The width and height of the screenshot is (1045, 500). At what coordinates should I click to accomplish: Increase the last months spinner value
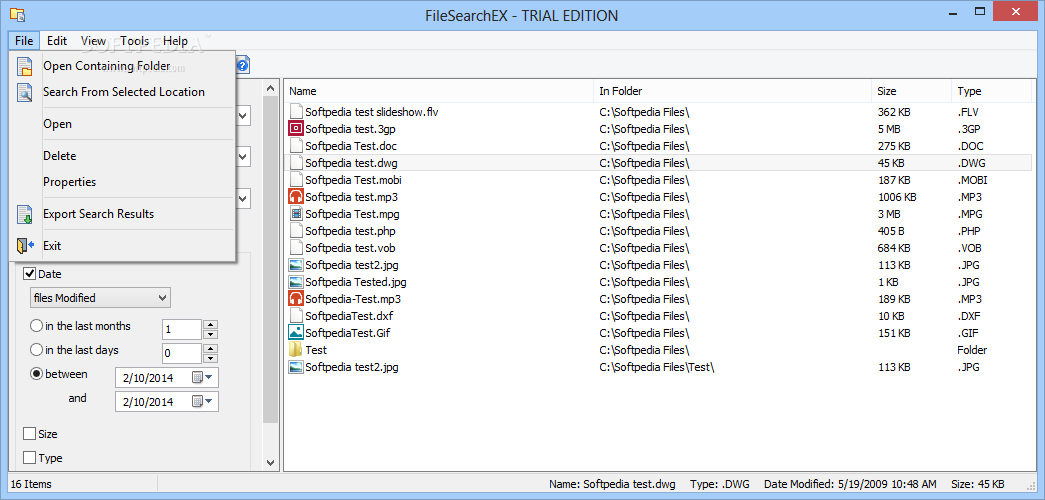tap(211, 325)
